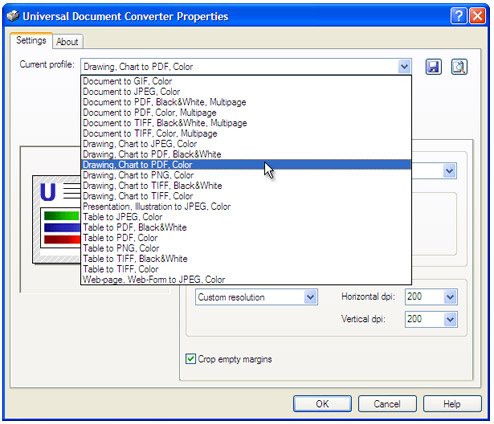
Task: Click the title bar question mark help button
Action: coord(458,16)
